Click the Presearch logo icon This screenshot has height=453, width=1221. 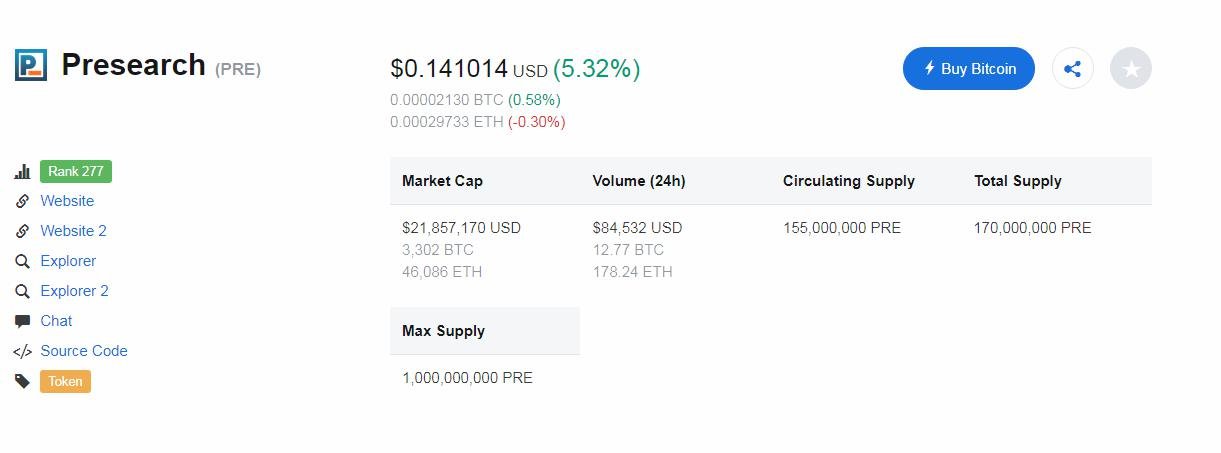click(x=31, y=65)
